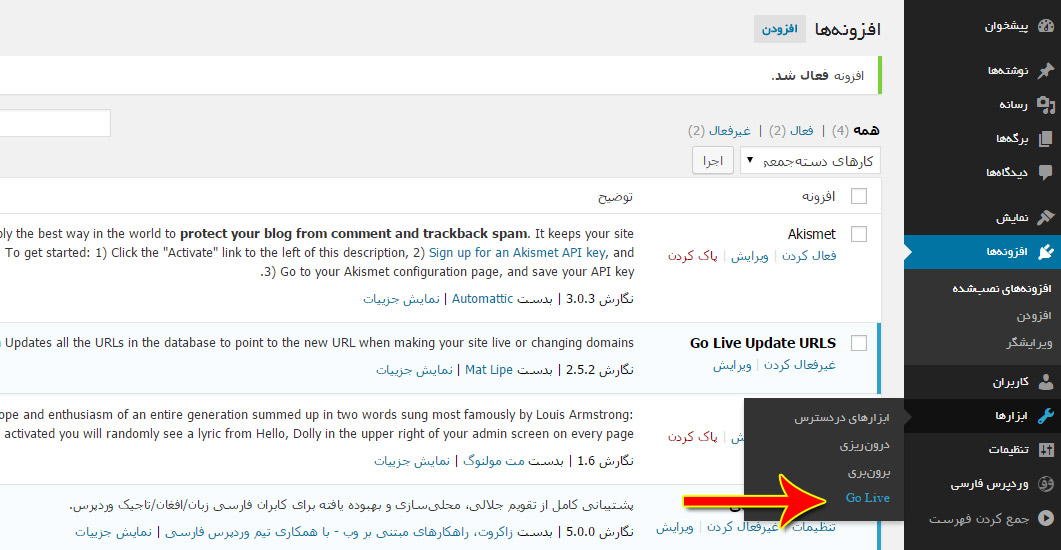This screenshot has height=550, width=1061.
Task: Filter plugins by همه (4) all
Action: [855, 130]
